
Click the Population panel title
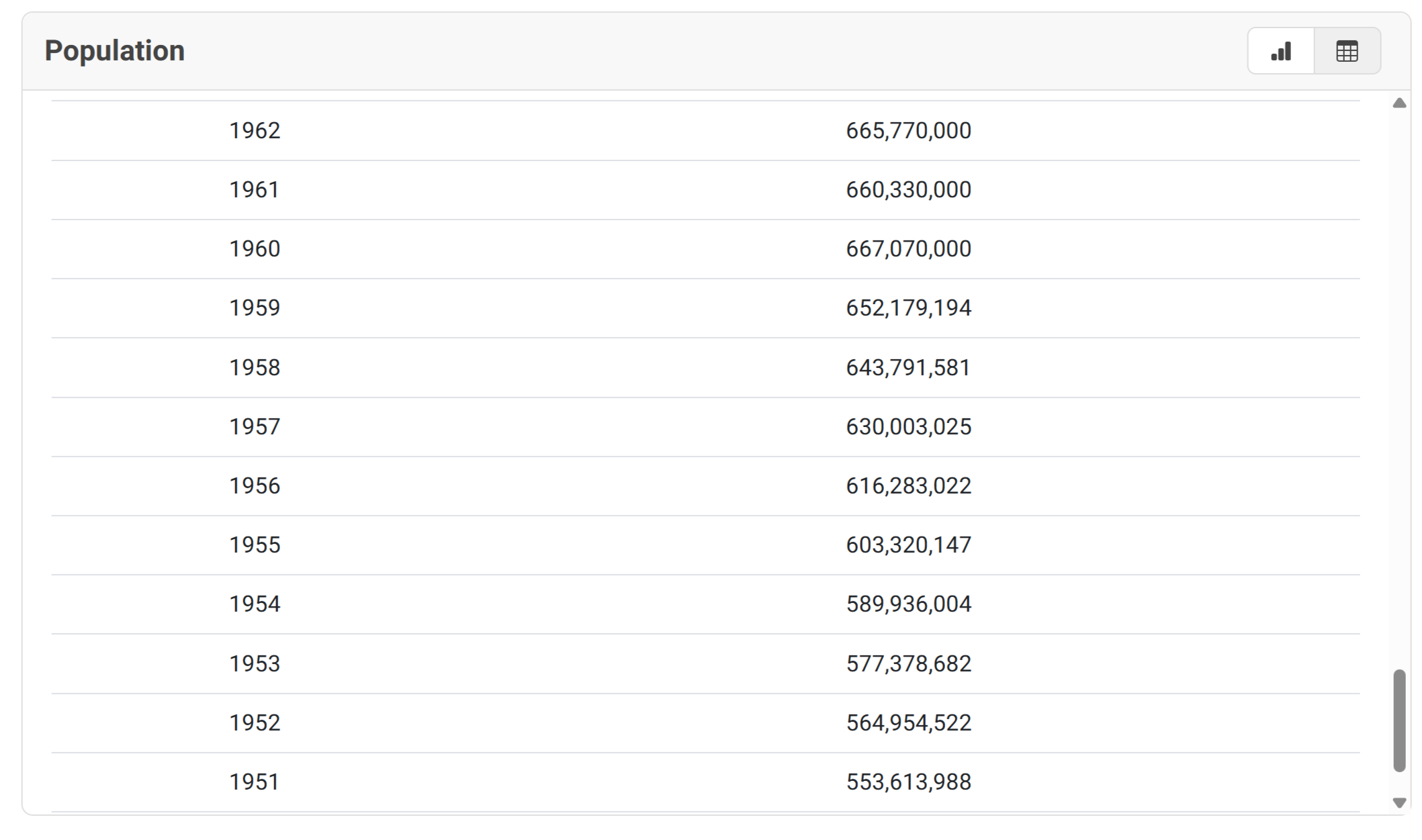pos(114,51)
